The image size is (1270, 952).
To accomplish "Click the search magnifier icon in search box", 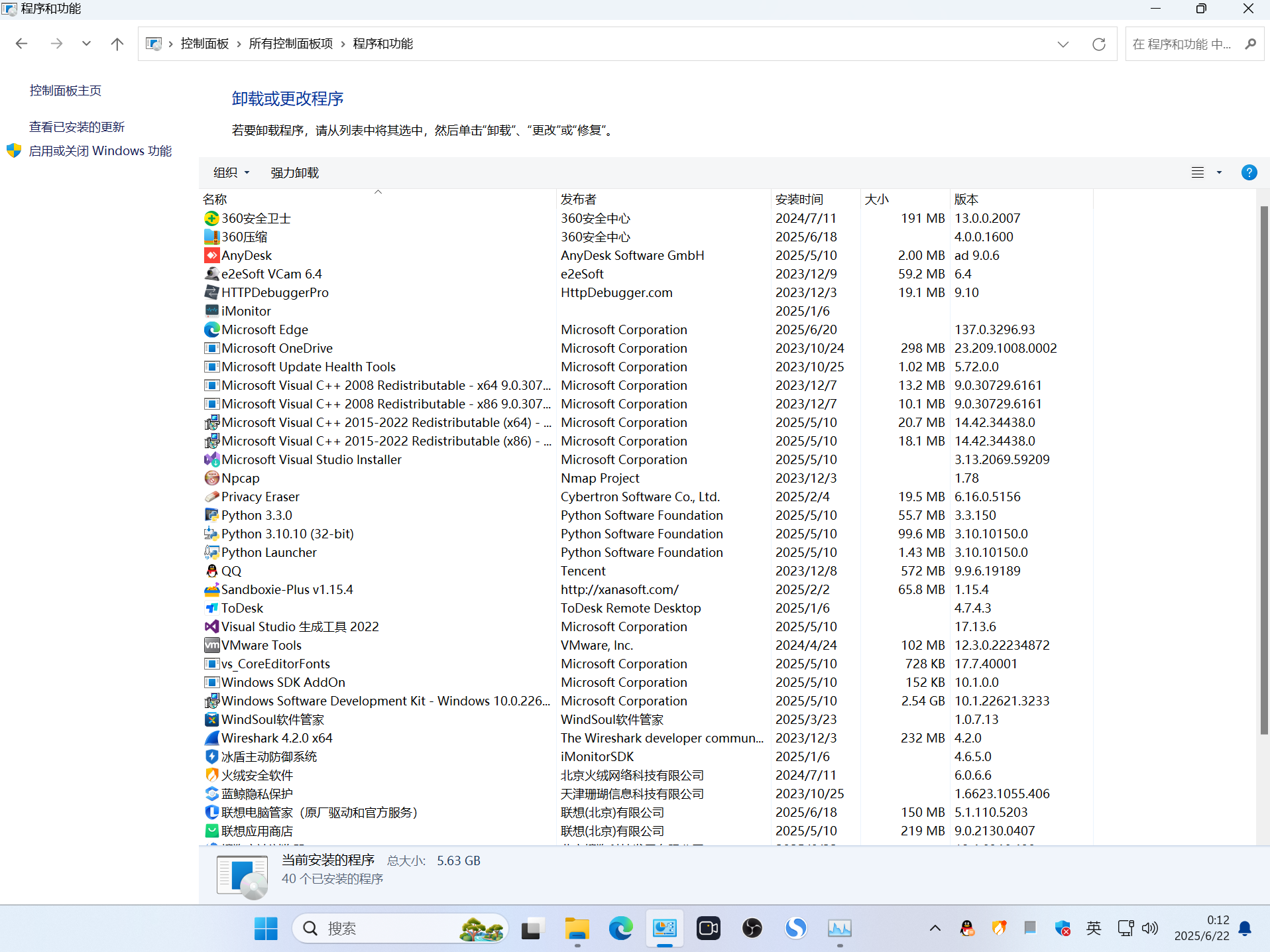I will tap(1250, 44).
